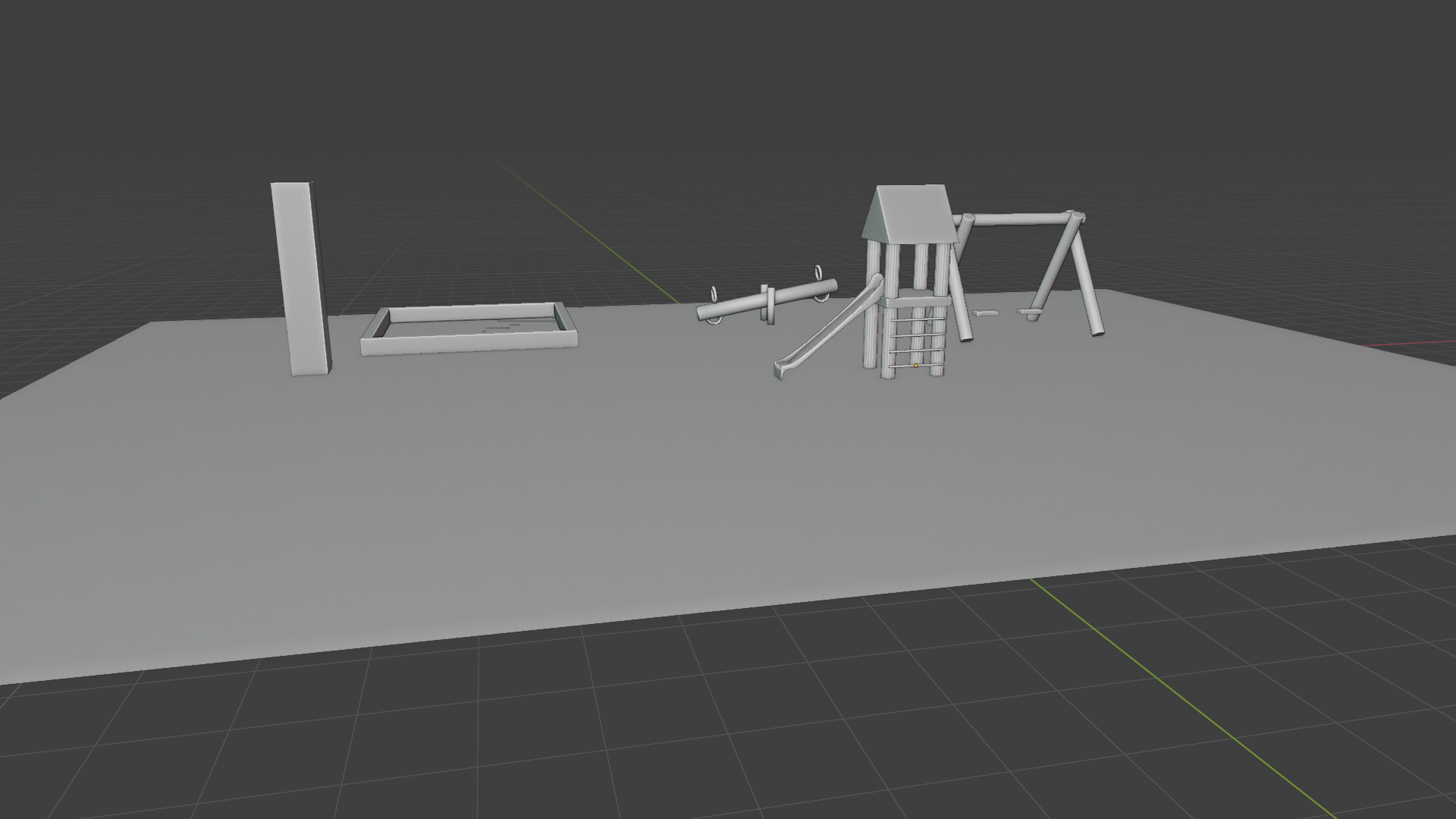Click the sandbox frame's front wall
The image size is (1456, 819).
coord(469,344)
